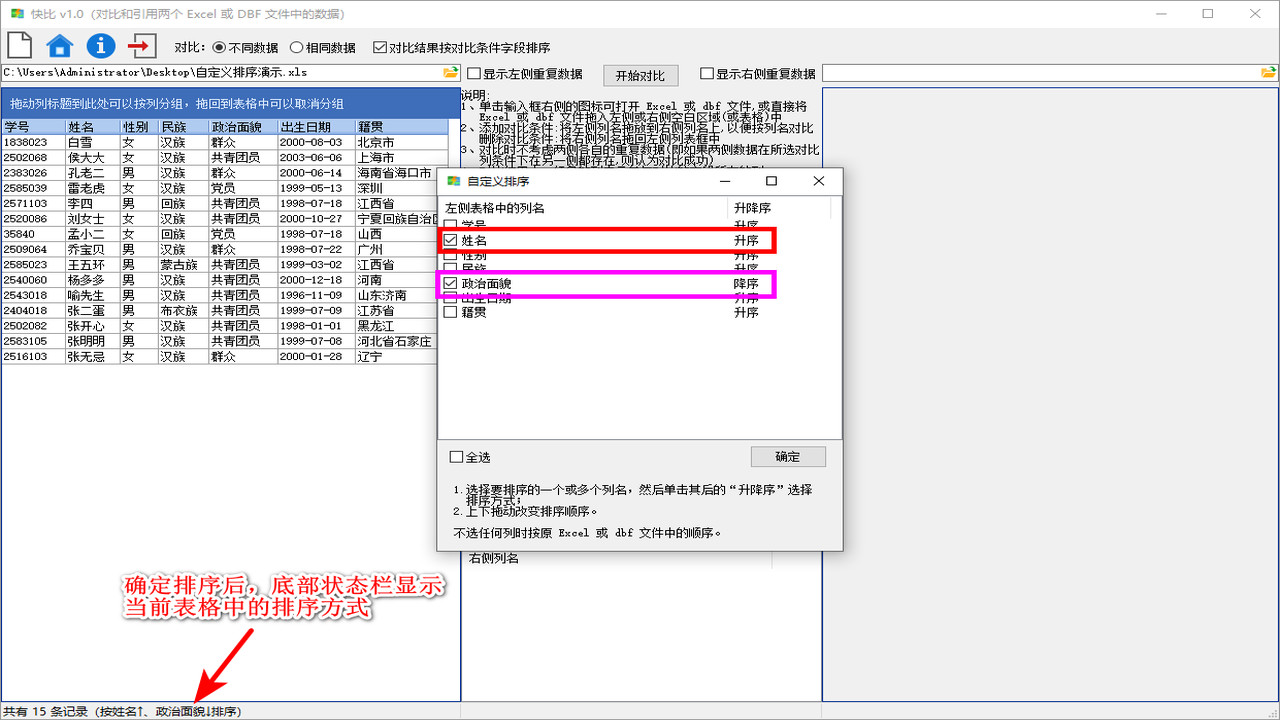Open folder icon beside right file panel

tap(1267, 72)
